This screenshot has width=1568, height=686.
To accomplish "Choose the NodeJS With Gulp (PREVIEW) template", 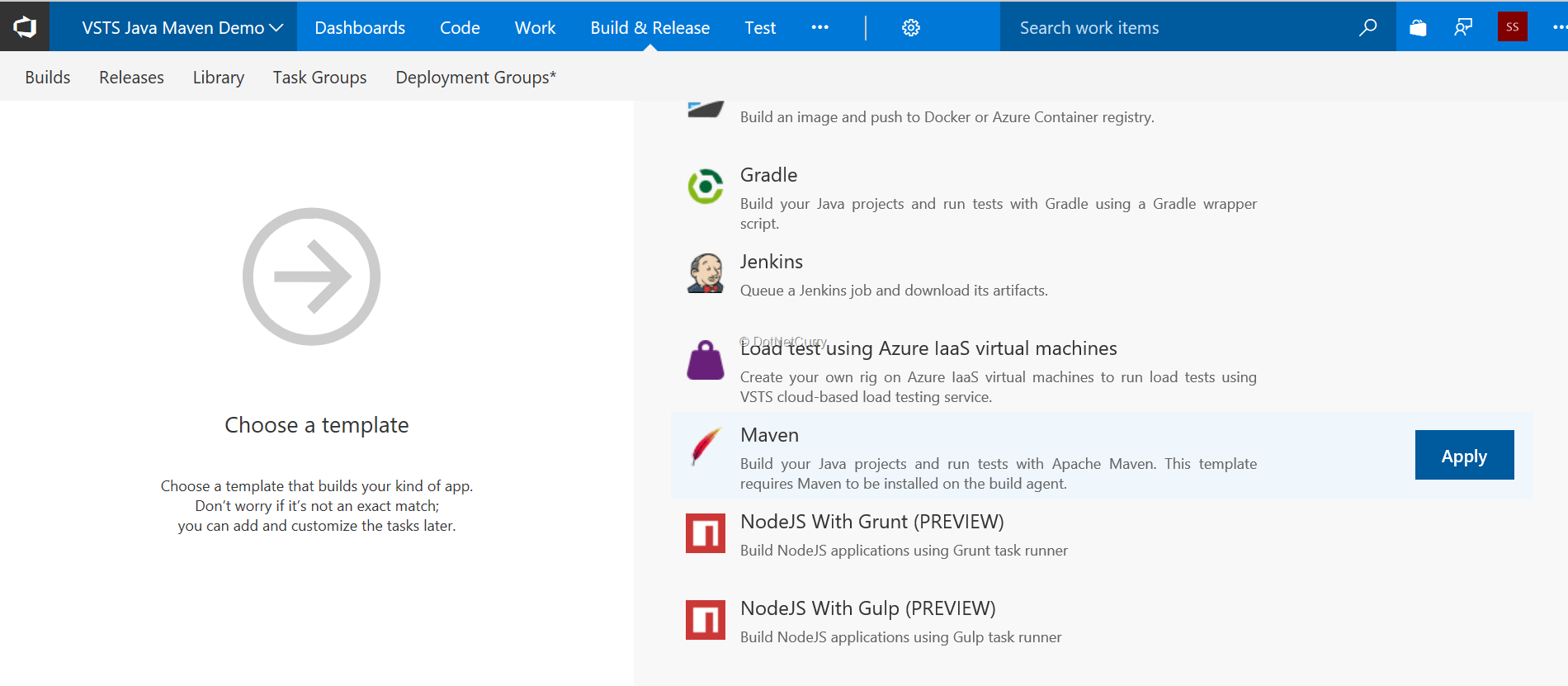I will (867, 608).
